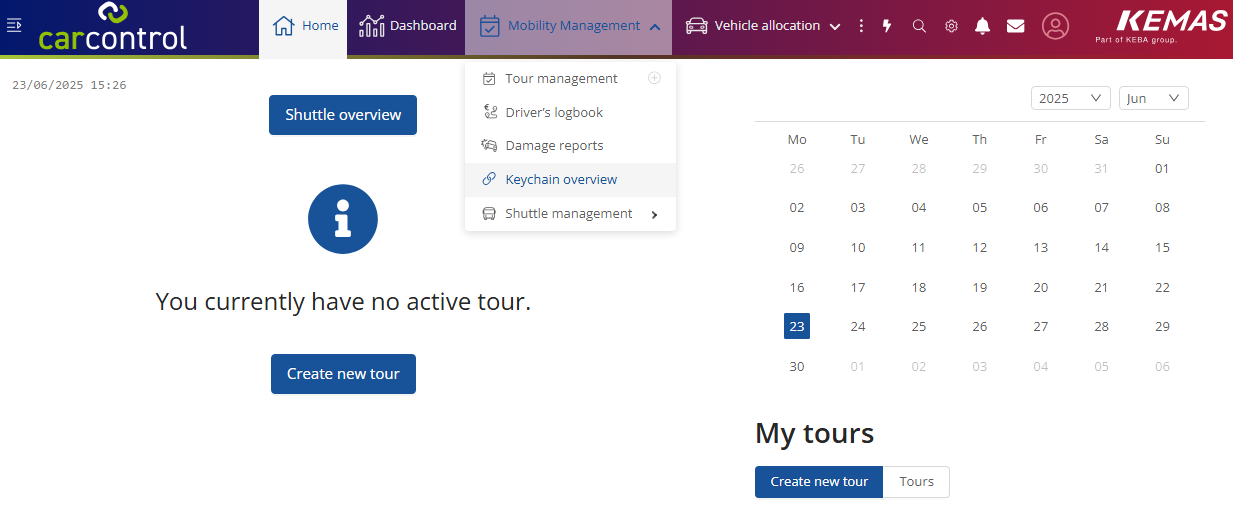Image resolution: width=1233 pixels, height=519 pixels.
Task: Open the user profile avatar icon
Action: [x=1055, y=26]
